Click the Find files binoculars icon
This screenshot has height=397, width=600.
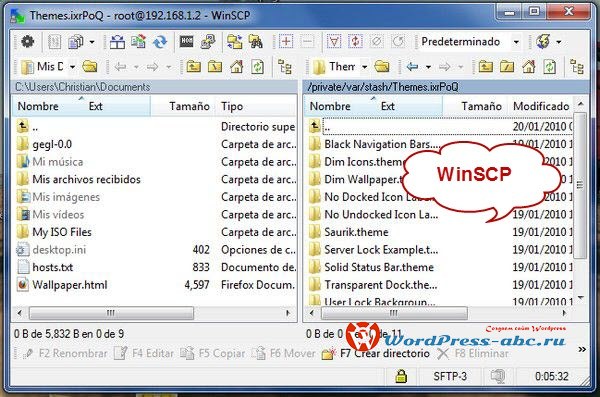256,41
